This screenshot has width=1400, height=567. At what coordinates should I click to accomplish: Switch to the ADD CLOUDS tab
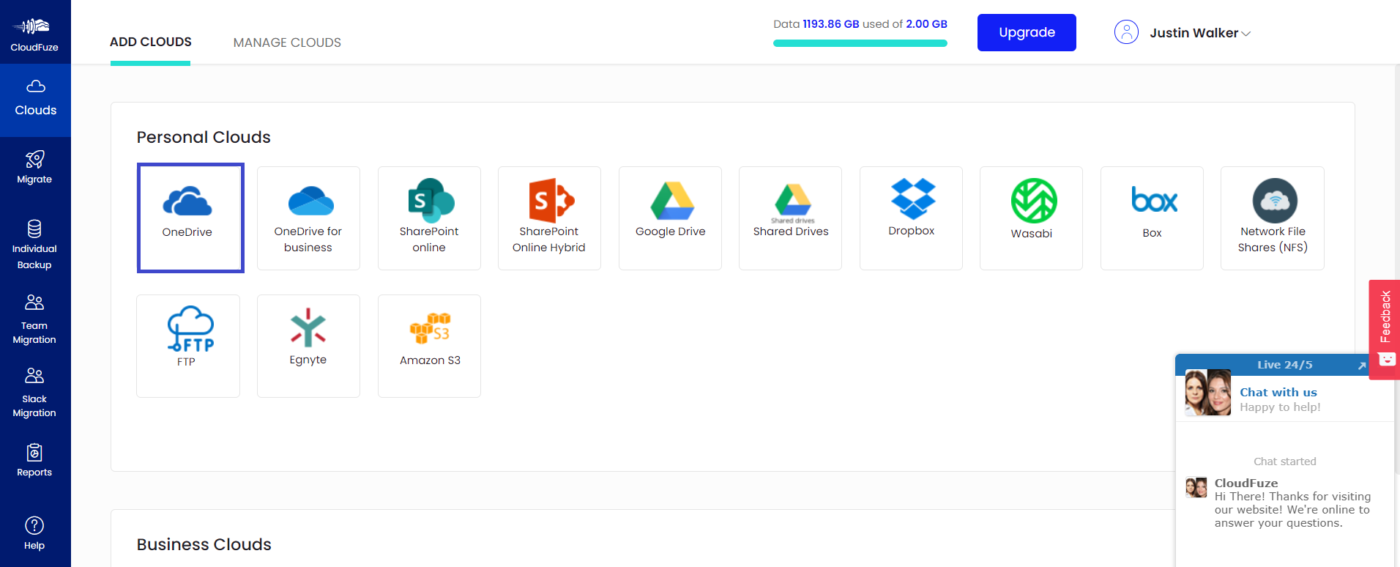tap(151, 42)
